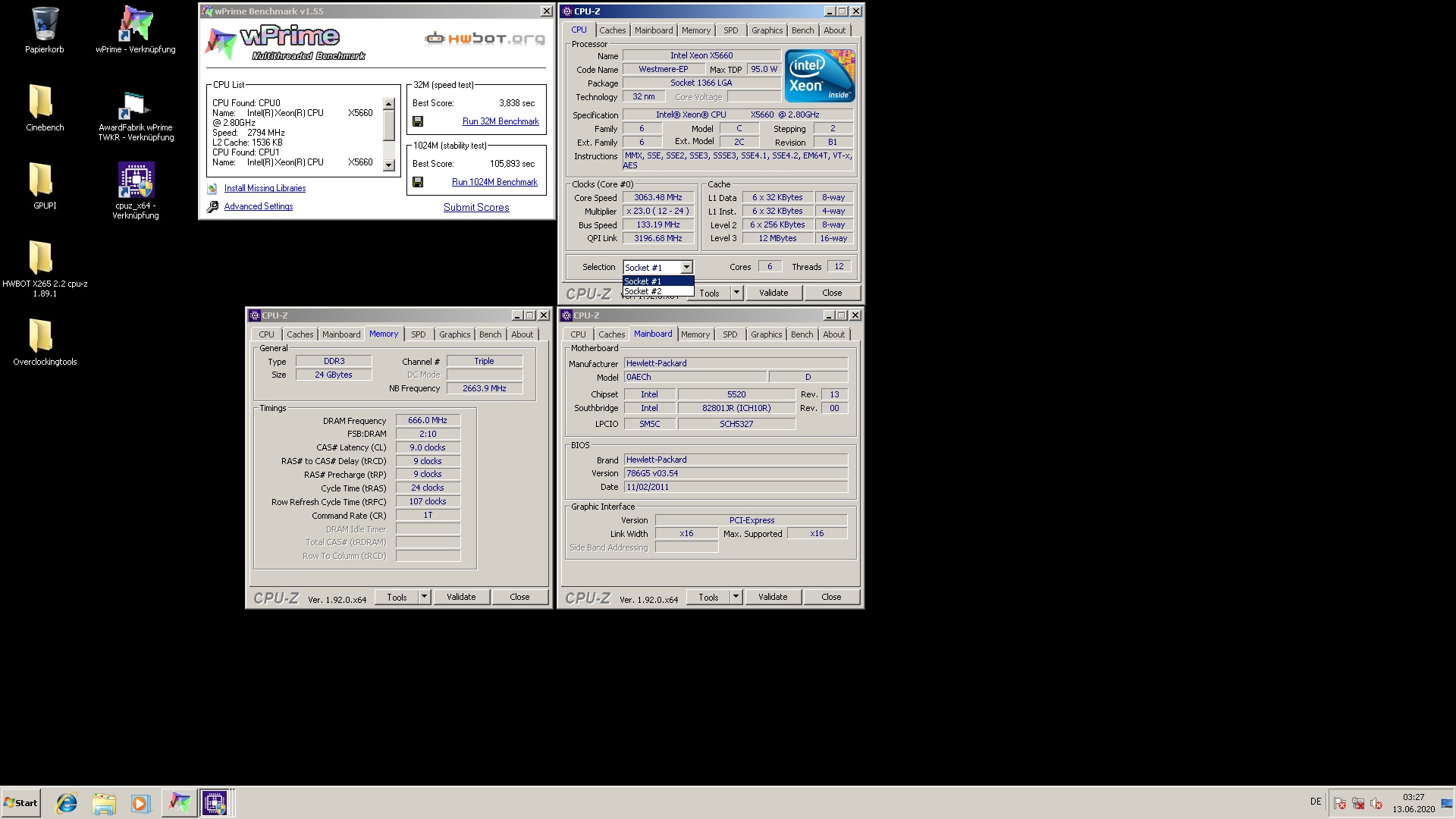Viewport: 1456px width, 819px height.
Task: Expand the Tools dropdown arrow in the CPU tab window
Action: point(736,293)
